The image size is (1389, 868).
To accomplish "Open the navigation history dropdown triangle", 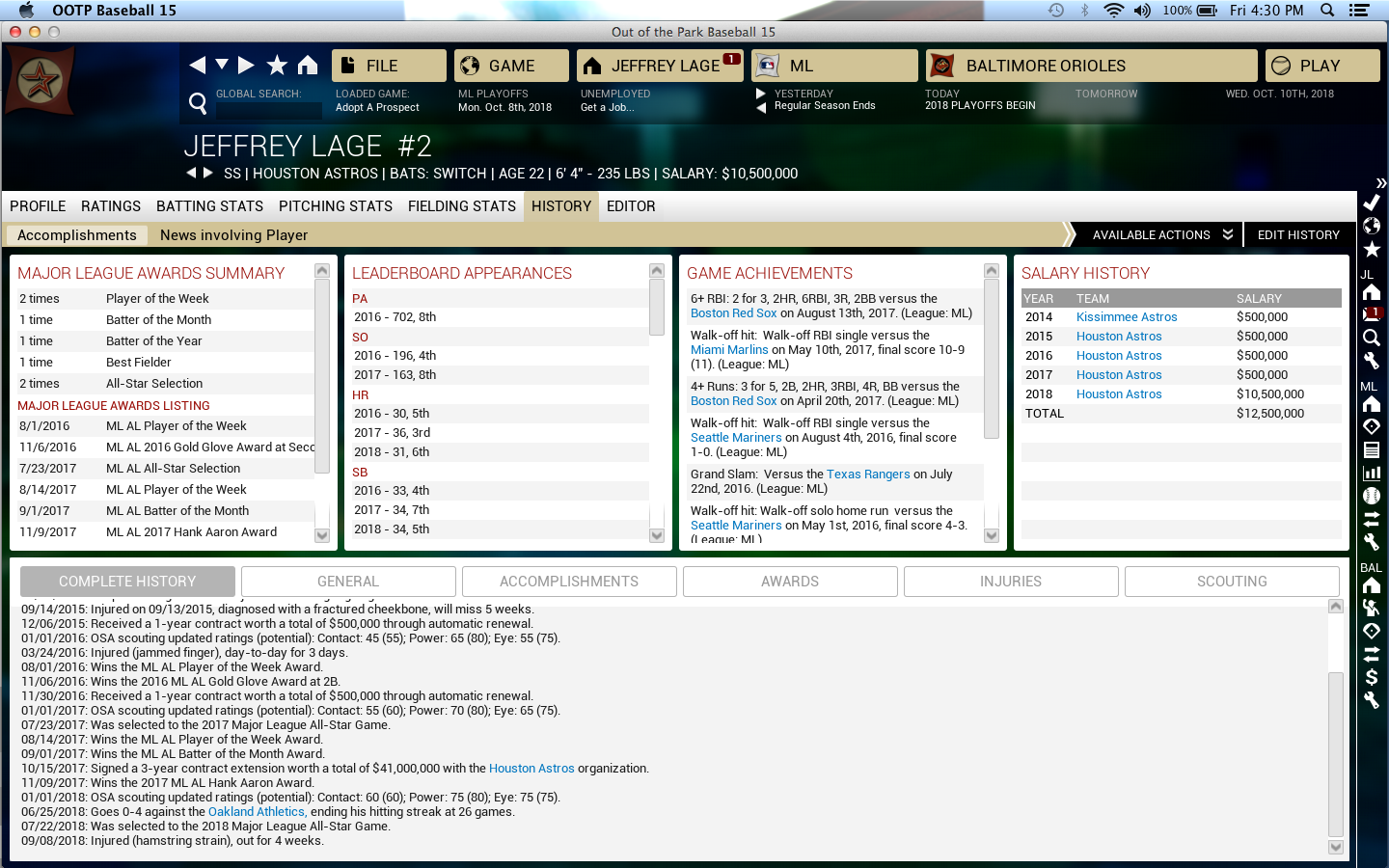I will (222, 65).
